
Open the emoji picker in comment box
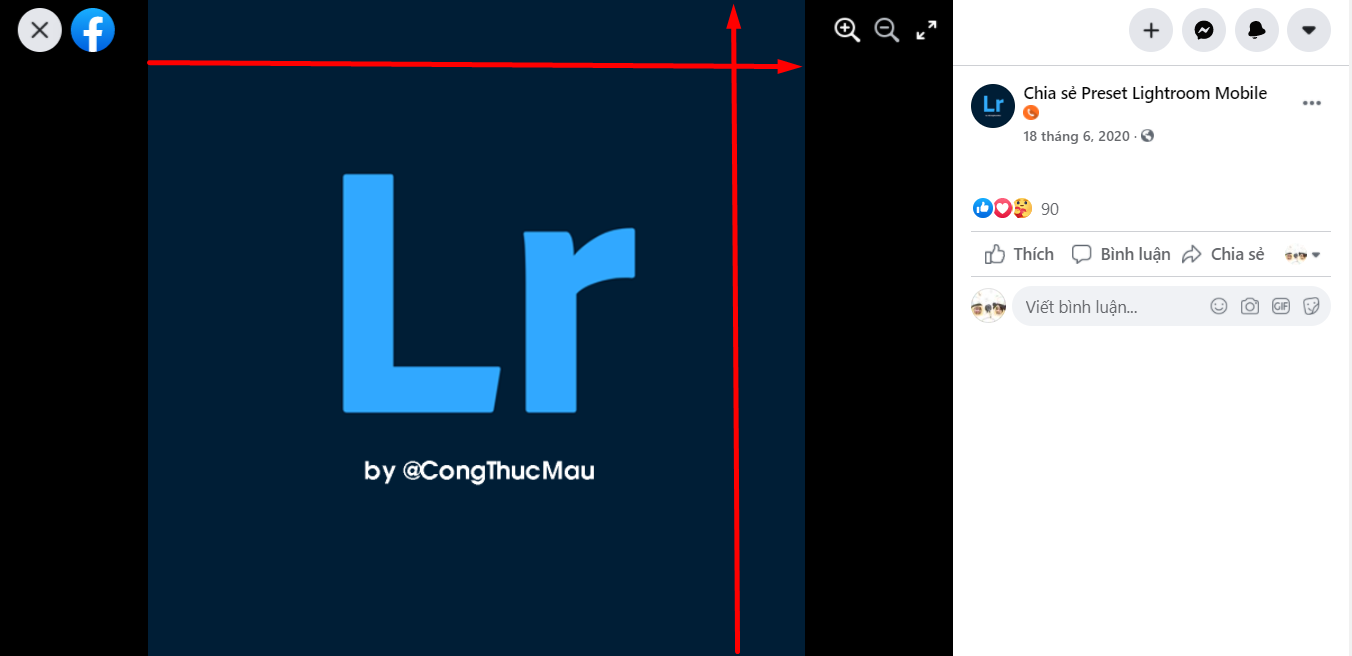(1218, 307)
